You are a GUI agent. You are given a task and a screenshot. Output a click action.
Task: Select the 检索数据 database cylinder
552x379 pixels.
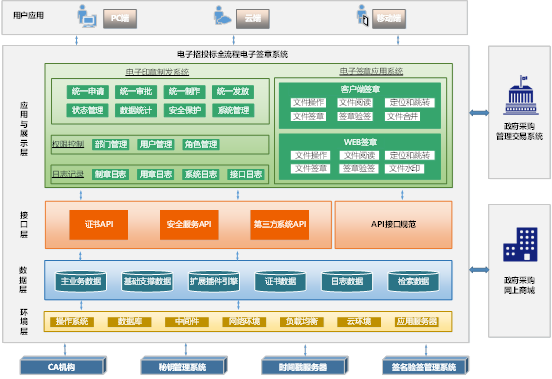tap(413, 281)
